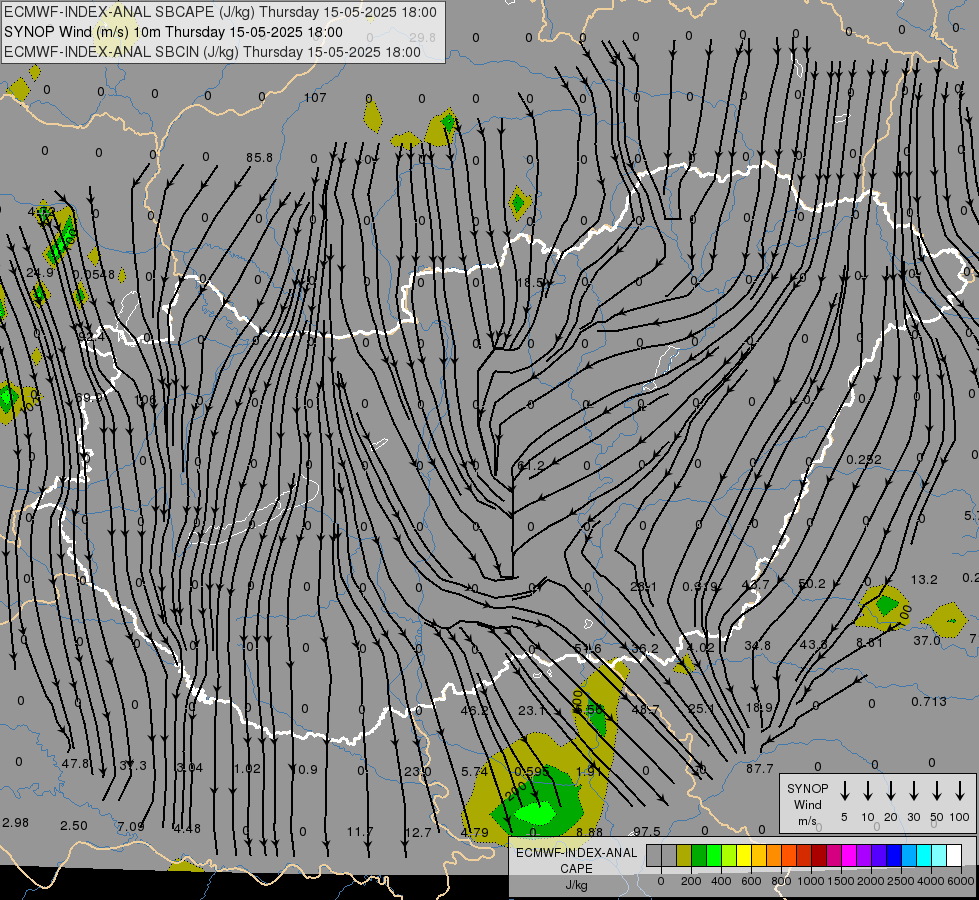Click the 69.9 value on the map

click(89, 398)
